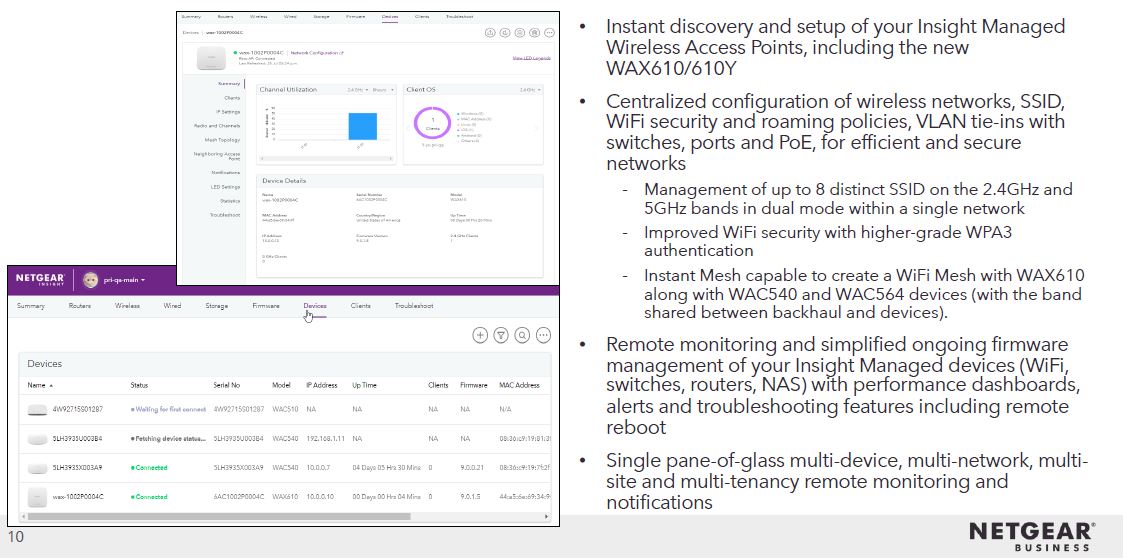Image resolution: width=1123 pixels, height=558 pixels.
Task: Open the Troubleshoot tab in lower navigation
Action: click(414, 306)
